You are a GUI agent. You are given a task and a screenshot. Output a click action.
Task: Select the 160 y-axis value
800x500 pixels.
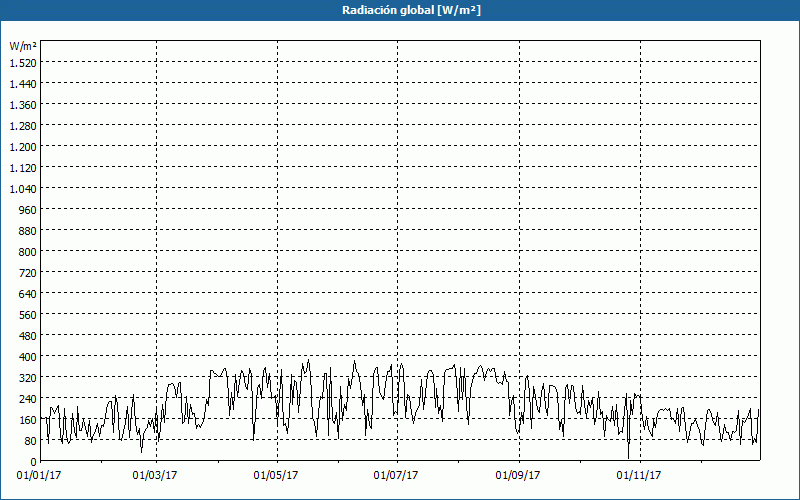(28, 420)
